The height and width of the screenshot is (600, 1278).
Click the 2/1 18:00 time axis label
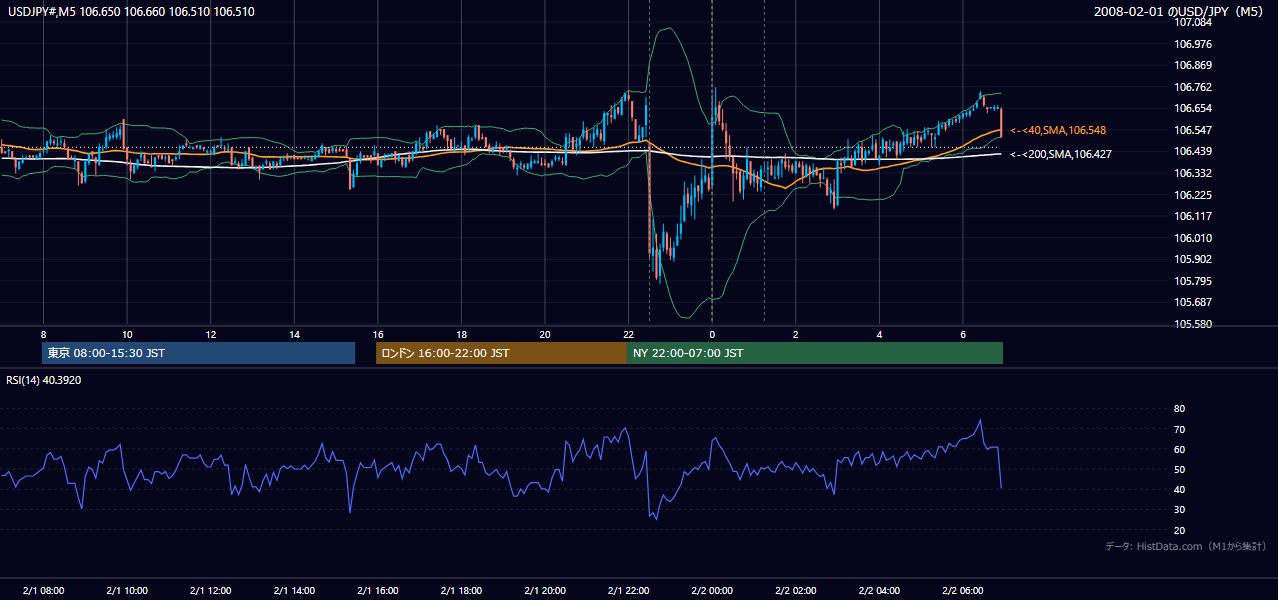[461, 590]
